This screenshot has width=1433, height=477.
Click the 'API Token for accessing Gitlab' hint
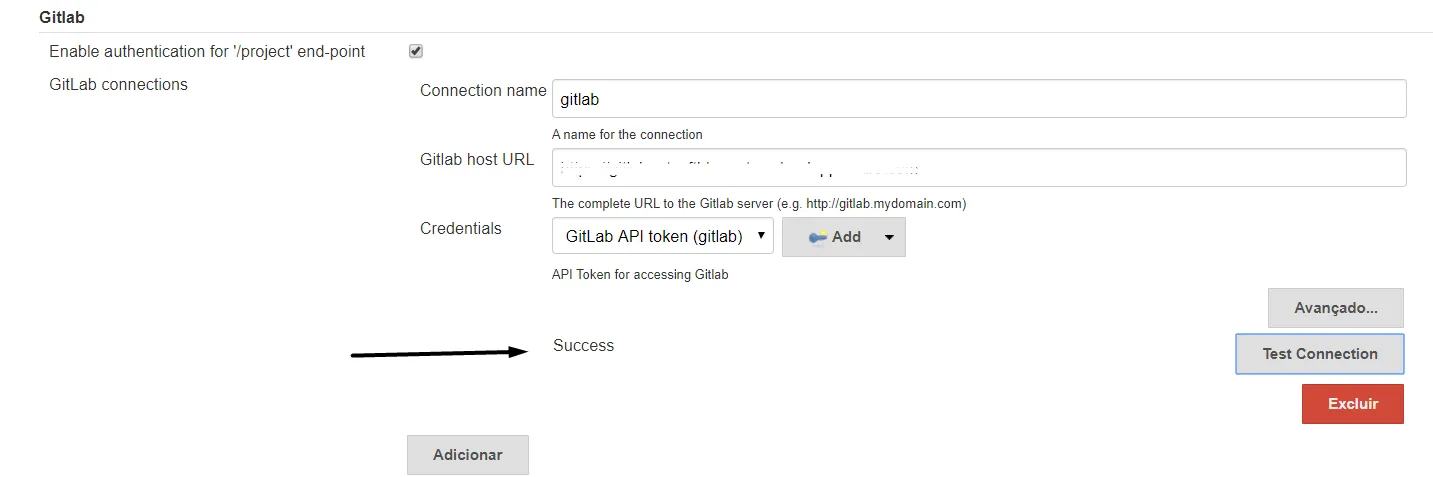tap(640, 275)
